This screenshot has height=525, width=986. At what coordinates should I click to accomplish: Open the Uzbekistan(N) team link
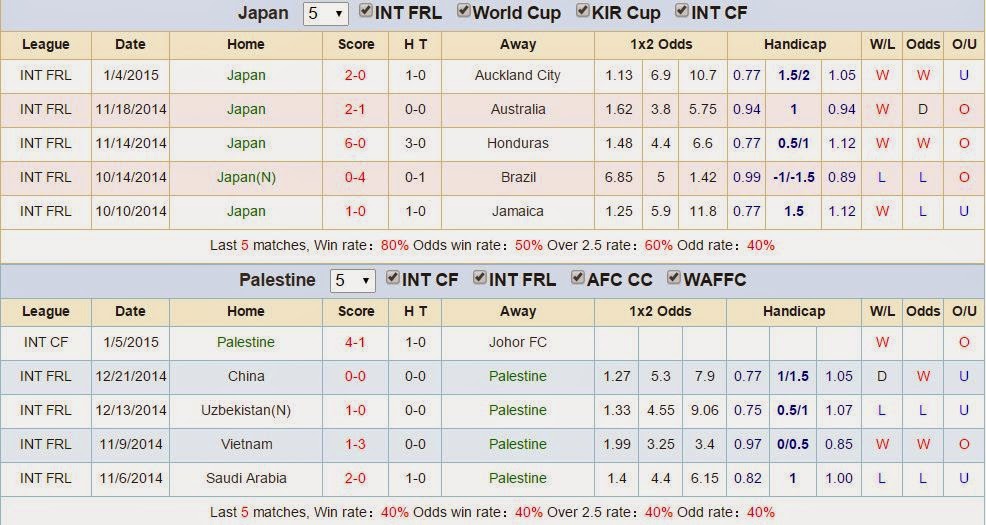(x=246, y=411)
